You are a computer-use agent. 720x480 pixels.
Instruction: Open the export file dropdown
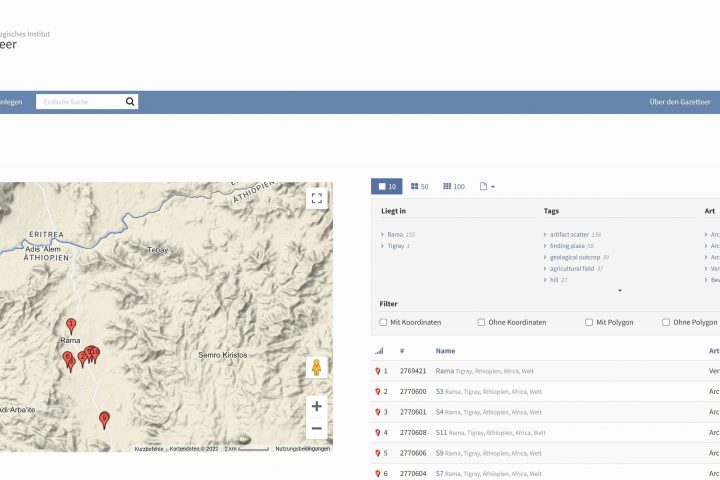click(487, 186)
